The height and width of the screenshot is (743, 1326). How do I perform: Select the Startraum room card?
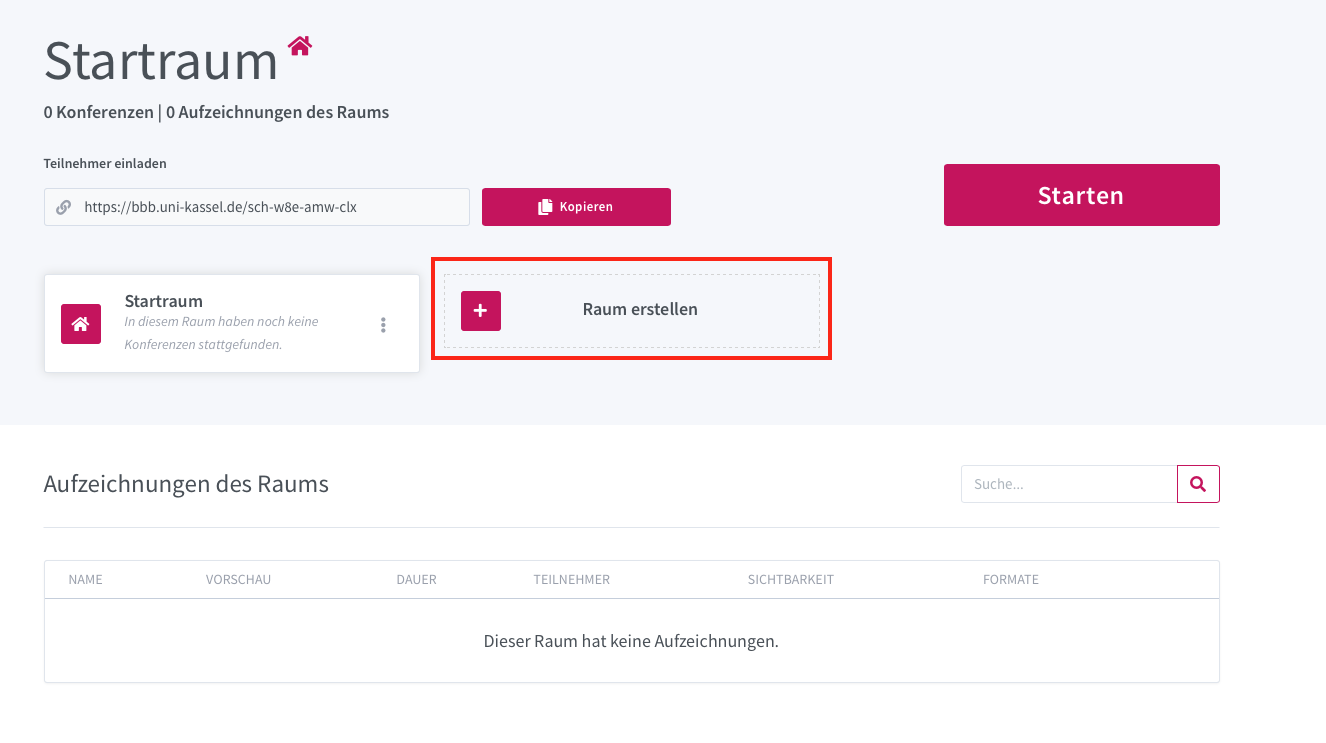[230, 323]
